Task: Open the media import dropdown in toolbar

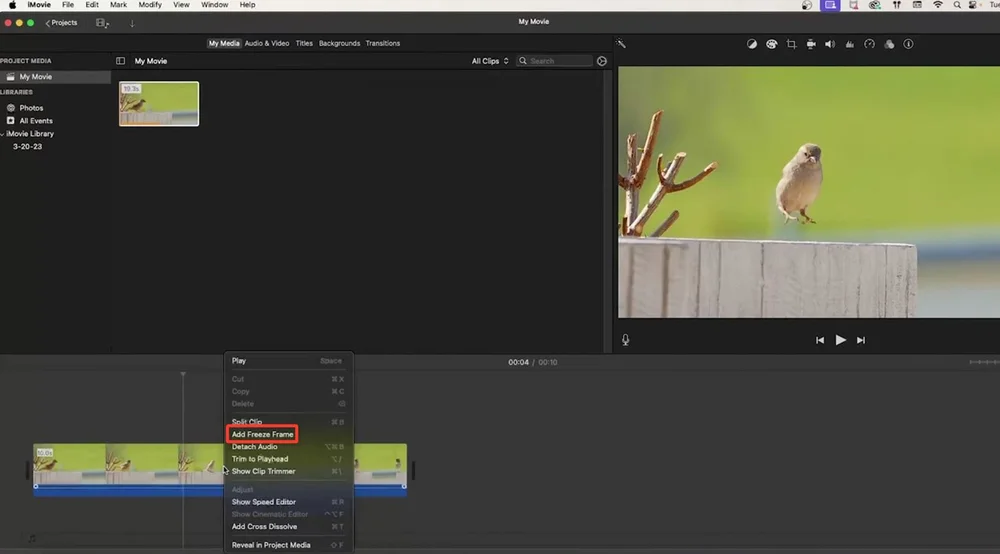Action: click(102, 22)
